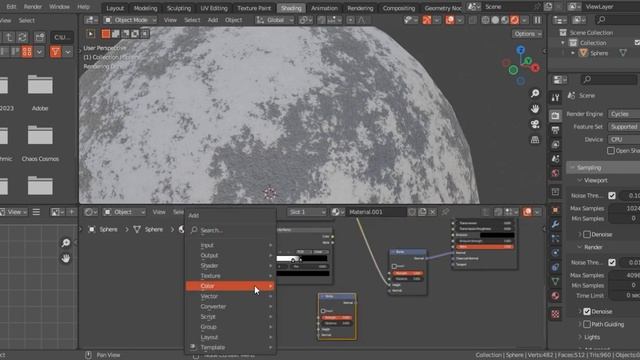Open the Slot 1 material slot dropdown
Screen dimensions: 640x360
(307, 212)
